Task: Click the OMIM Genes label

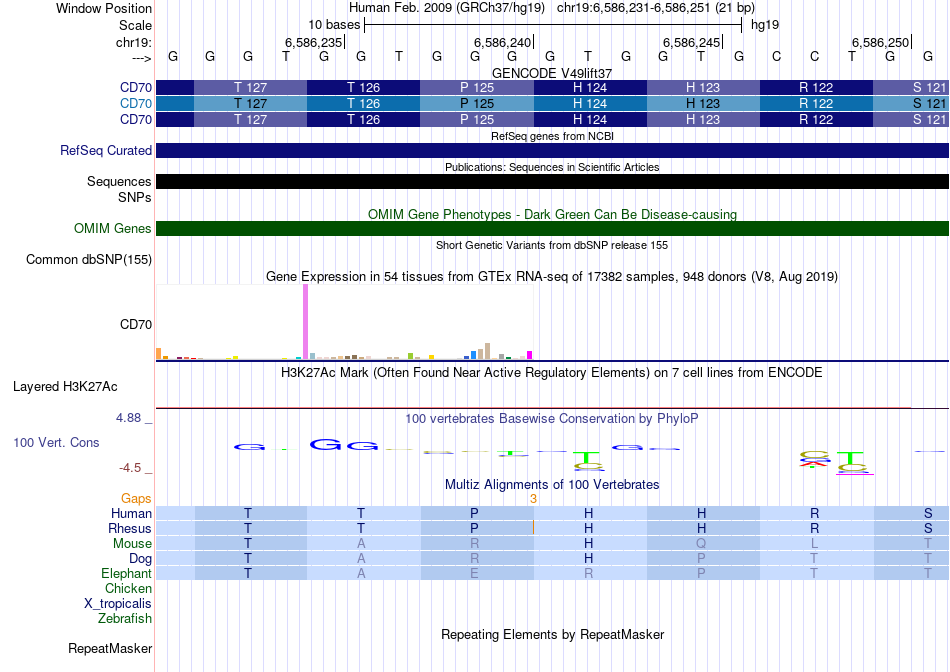Action: [112, 228]
